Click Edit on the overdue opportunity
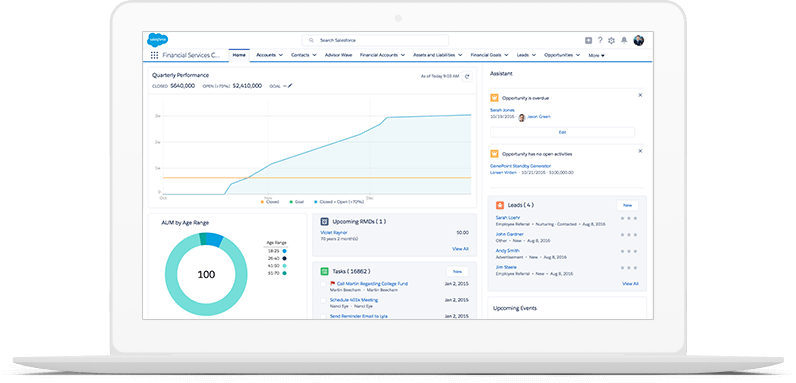The width and height of the screenshot is (796, 383). tap(562, 132)
